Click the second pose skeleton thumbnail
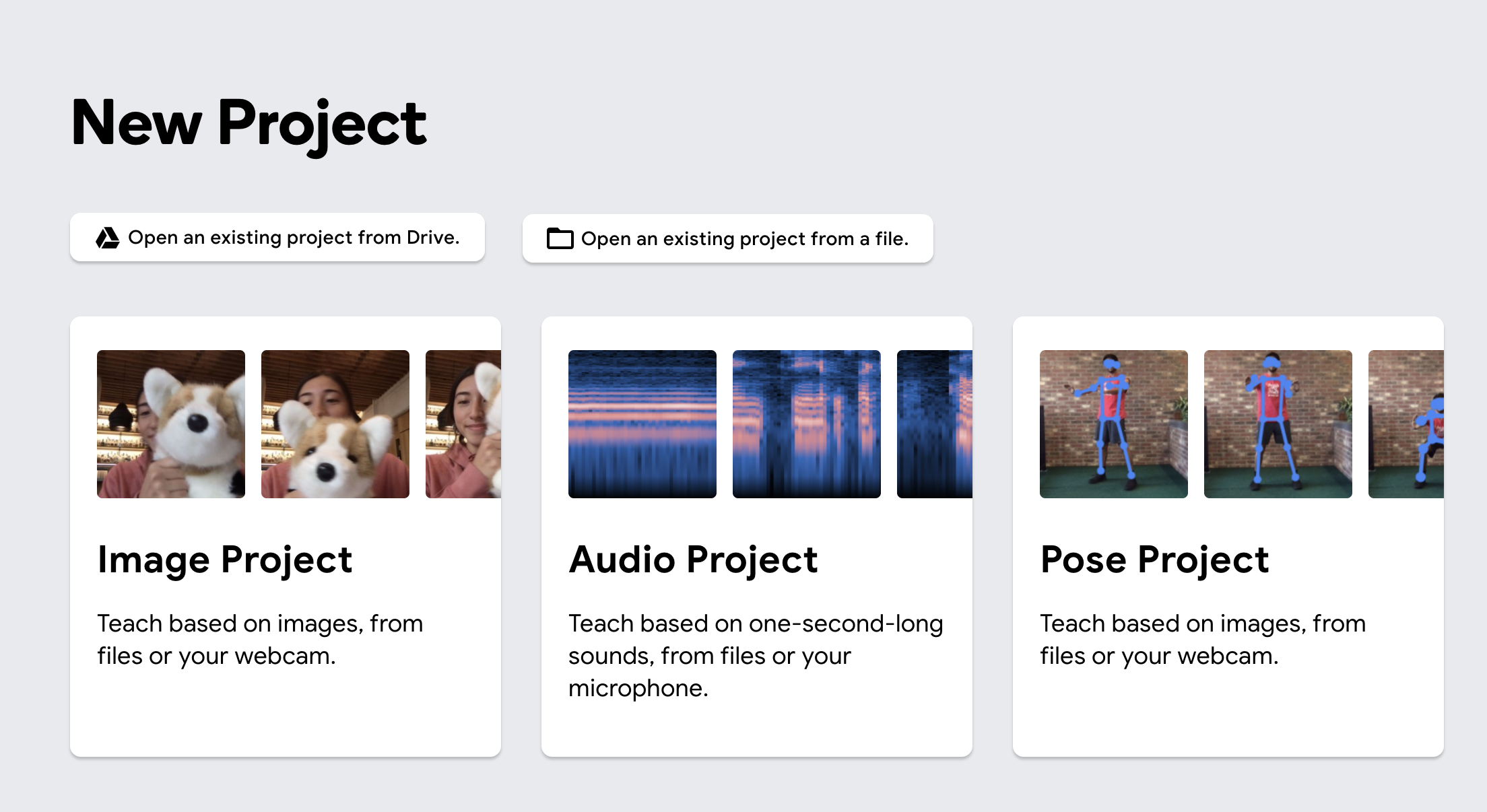This screenshot has height=812, width=1487. [x=1277, y=424]
